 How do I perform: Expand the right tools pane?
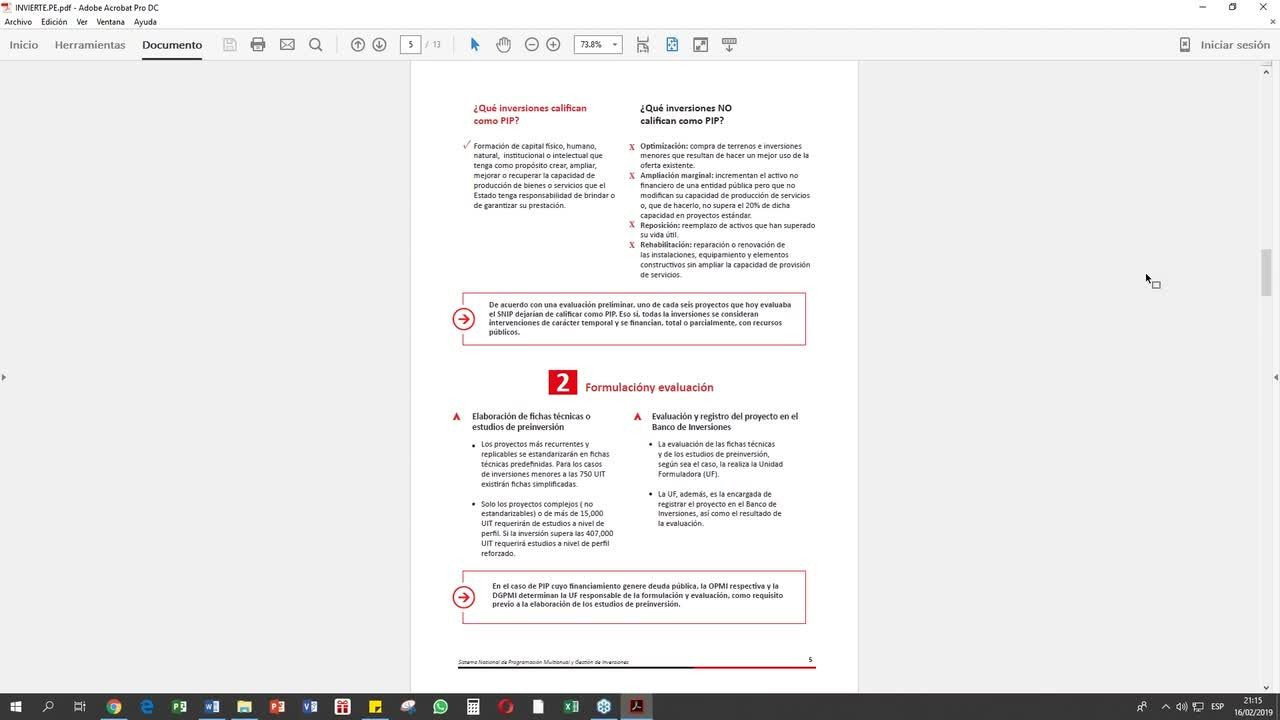coord(1275,377)
